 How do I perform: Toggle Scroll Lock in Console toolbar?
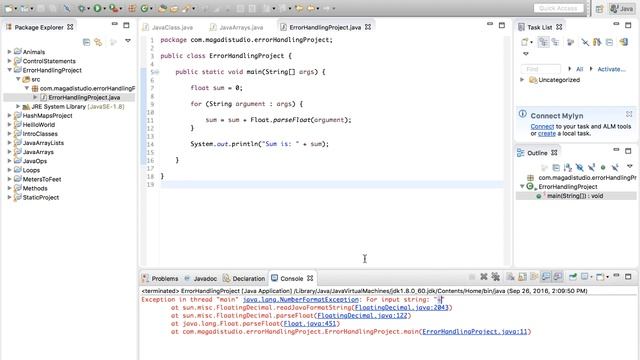[522, 277]
